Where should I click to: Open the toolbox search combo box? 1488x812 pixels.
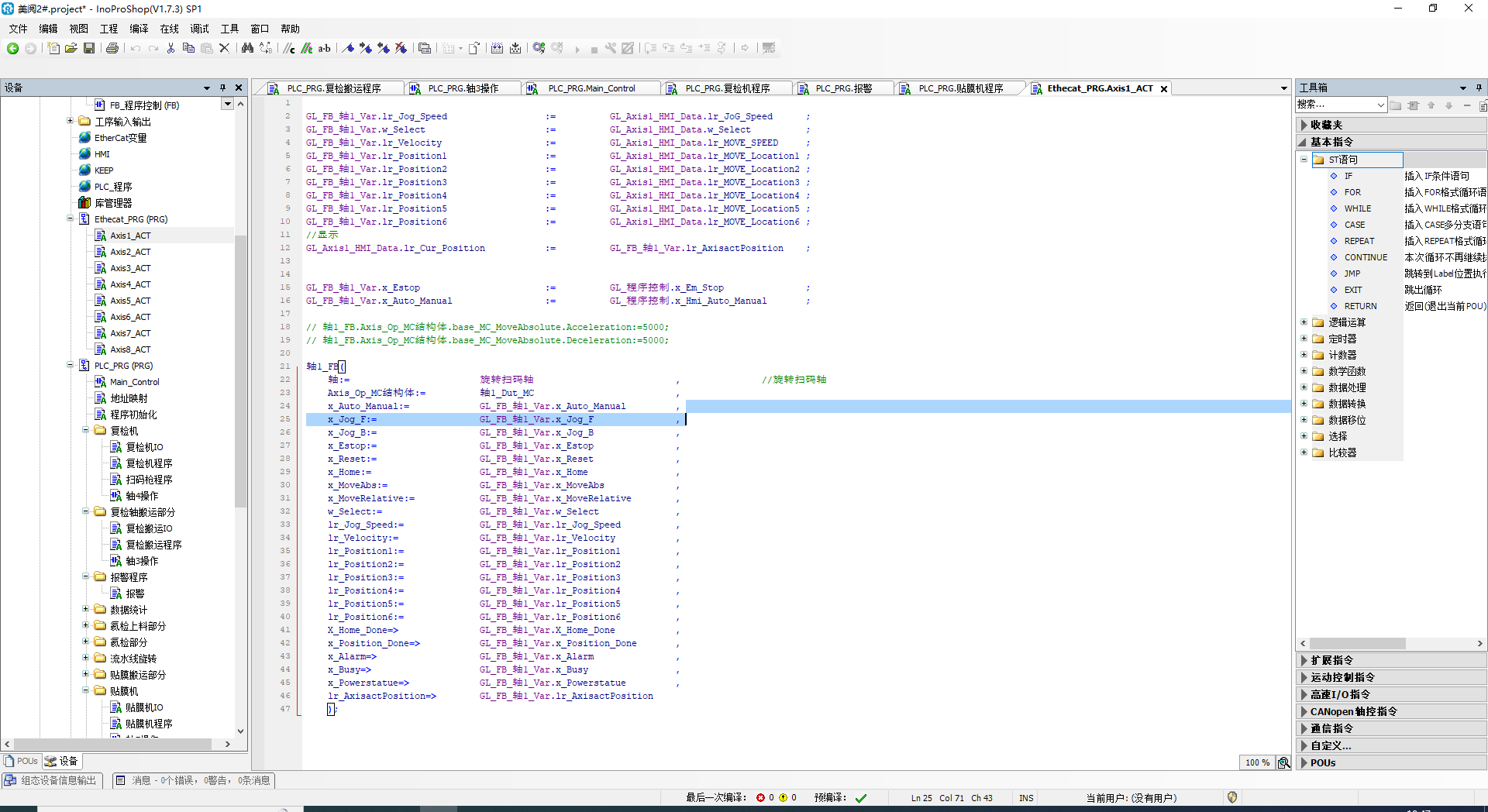tap(1341, 105)
